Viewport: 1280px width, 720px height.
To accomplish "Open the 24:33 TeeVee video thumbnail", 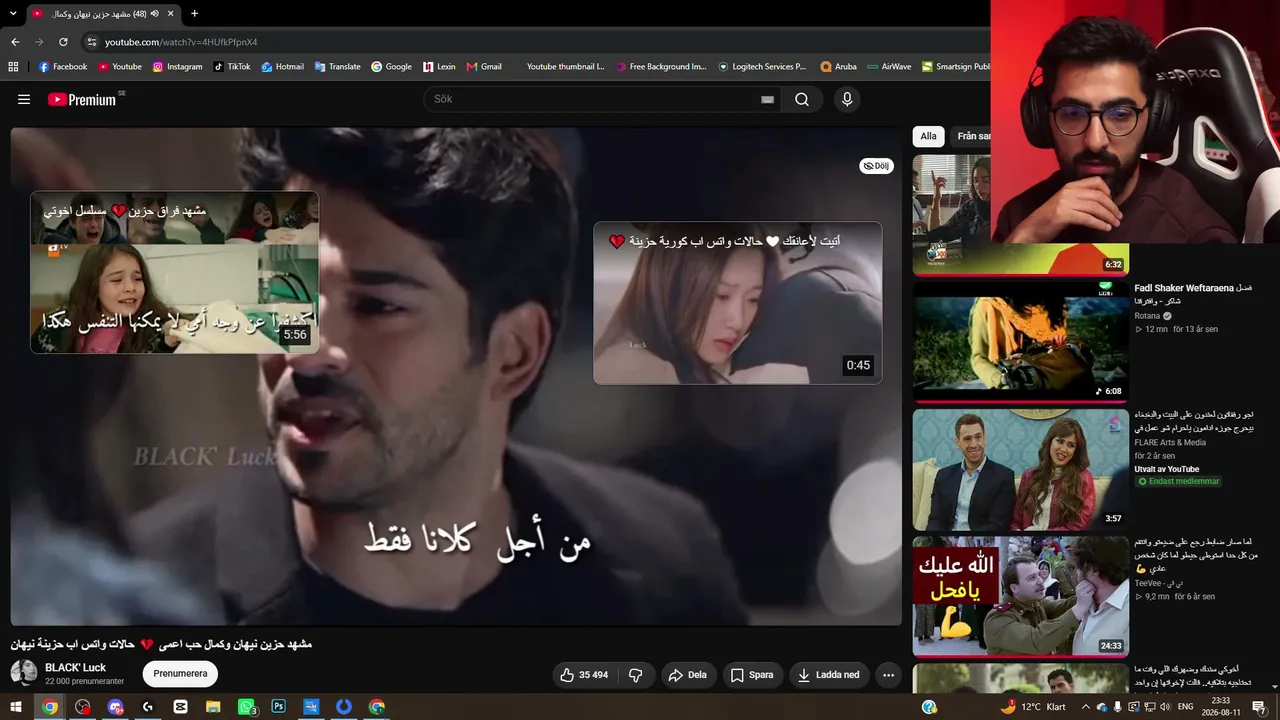I will [x=1020, y=597].
